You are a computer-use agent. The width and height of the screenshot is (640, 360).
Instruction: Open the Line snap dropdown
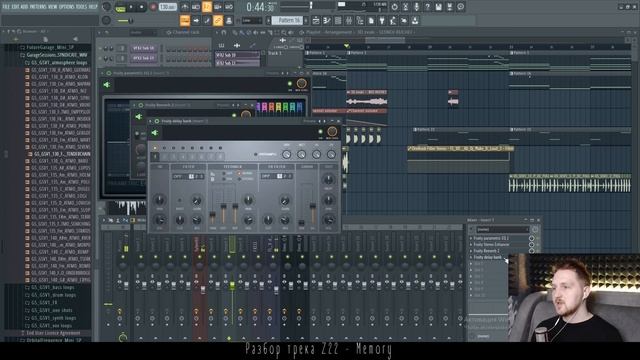[x=251, y=20]
